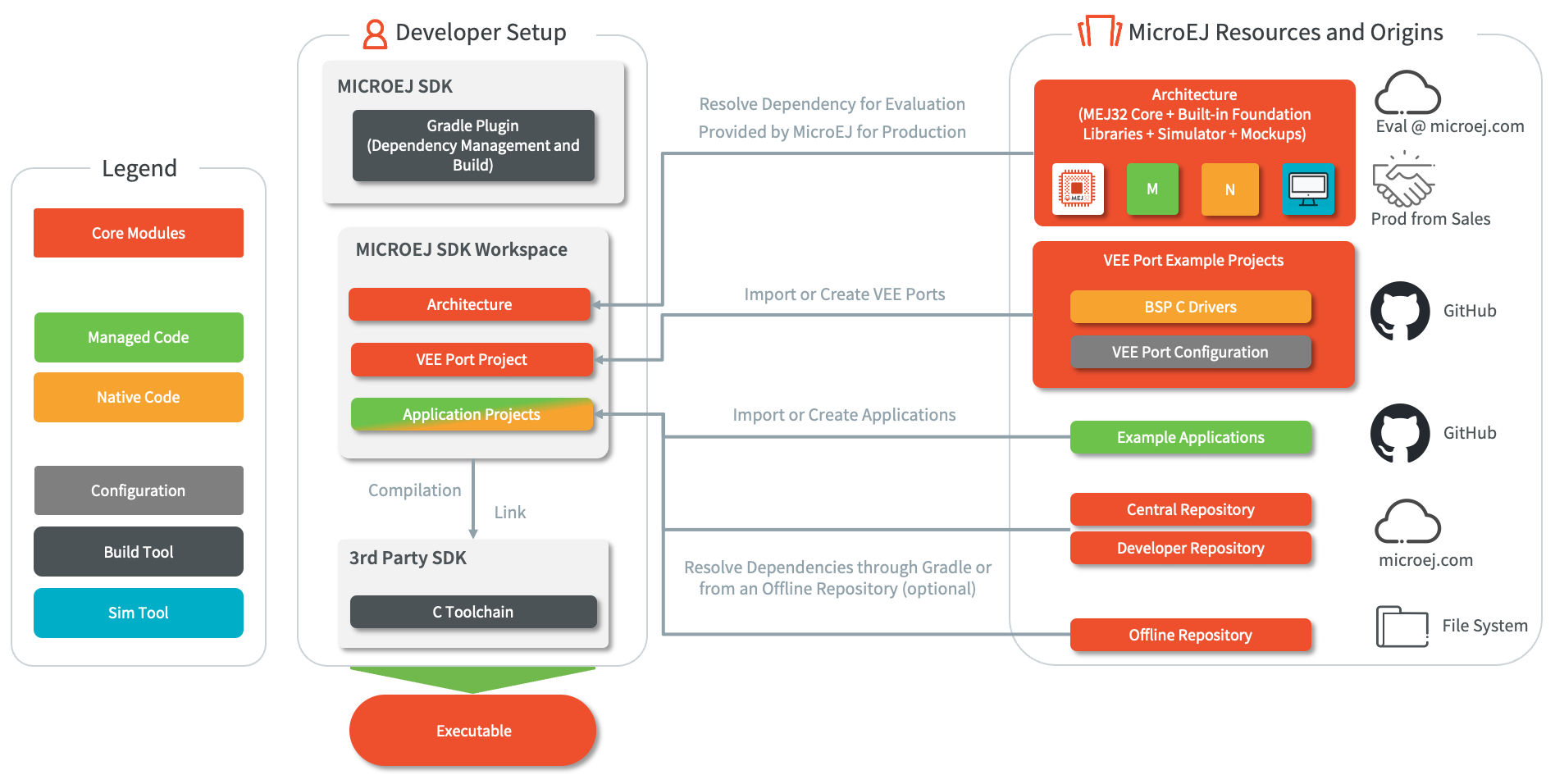Click the blue simulator monitor icon
The height and width of the screenshot is (784, 1555).
pos(1308,189)
